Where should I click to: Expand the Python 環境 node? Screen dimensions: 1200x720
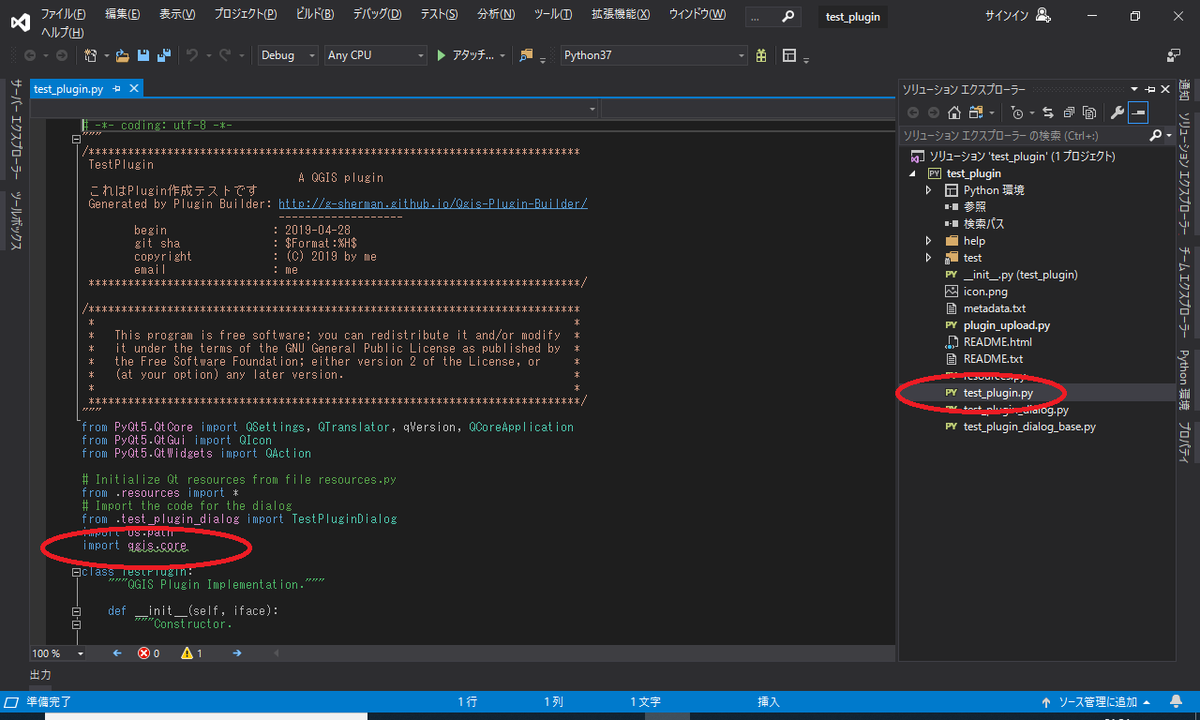(x=928, y=190)
